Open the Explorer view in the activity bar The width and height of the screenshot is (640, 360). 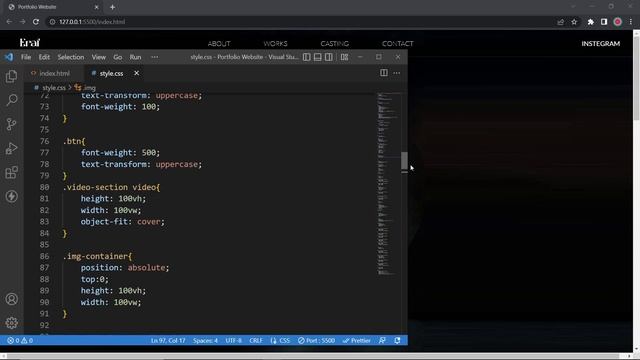[11, 76]
